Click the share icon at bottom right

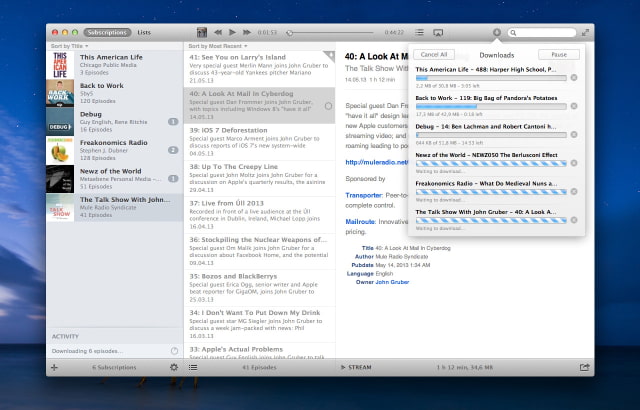point(582,368)
